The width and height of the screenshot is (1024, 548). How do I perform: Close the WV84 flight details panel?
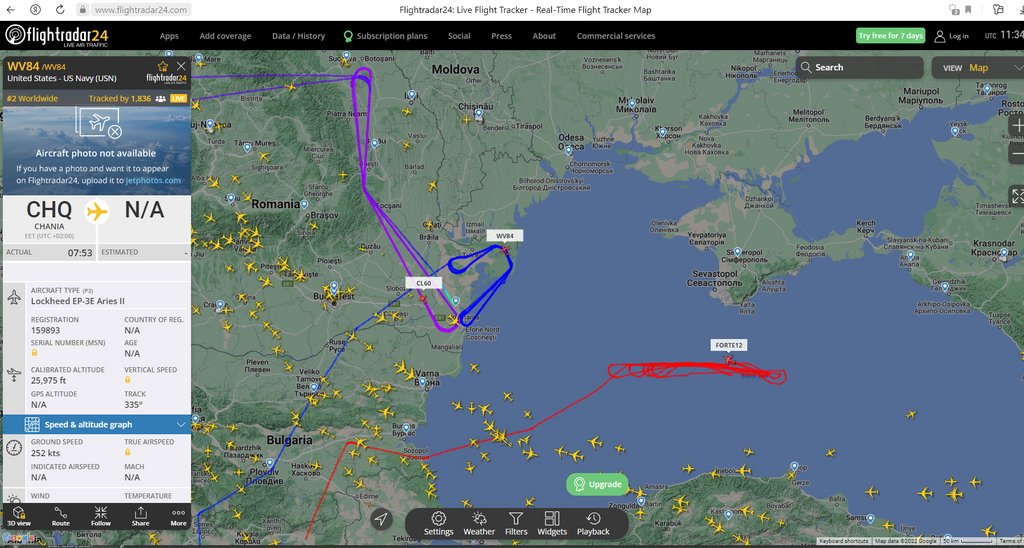click(x=181, y=67)
